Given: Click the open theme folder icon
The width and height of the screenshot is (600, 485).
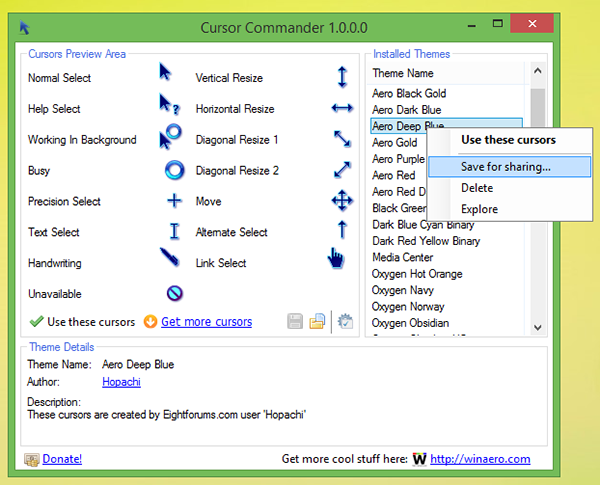Looking at the screenshot, I should pyautogui.click(x=317, y=321).
